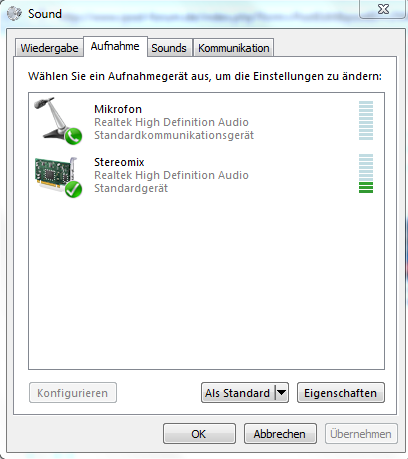Screen dimensions: 408x459
Task: Select the Stereomix sound card icon
Action: (58, 177)
